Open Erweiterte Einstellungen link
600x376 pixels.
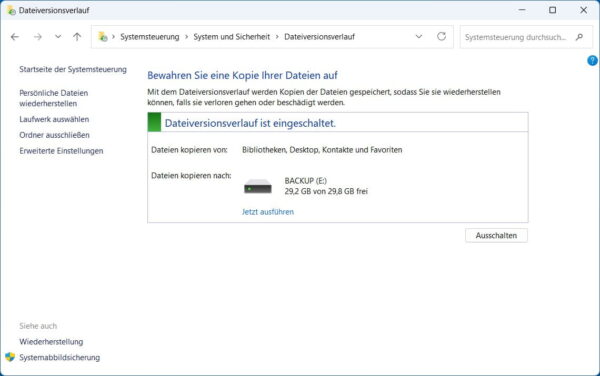[x=61, y=151]
